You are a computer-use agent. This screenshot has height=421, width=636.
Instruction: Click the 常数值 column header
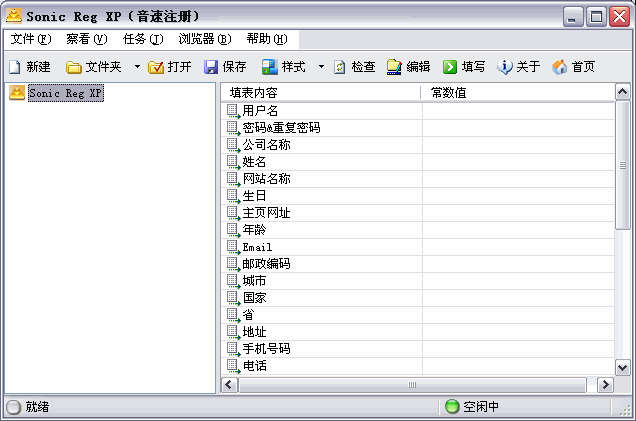point(517,93)
